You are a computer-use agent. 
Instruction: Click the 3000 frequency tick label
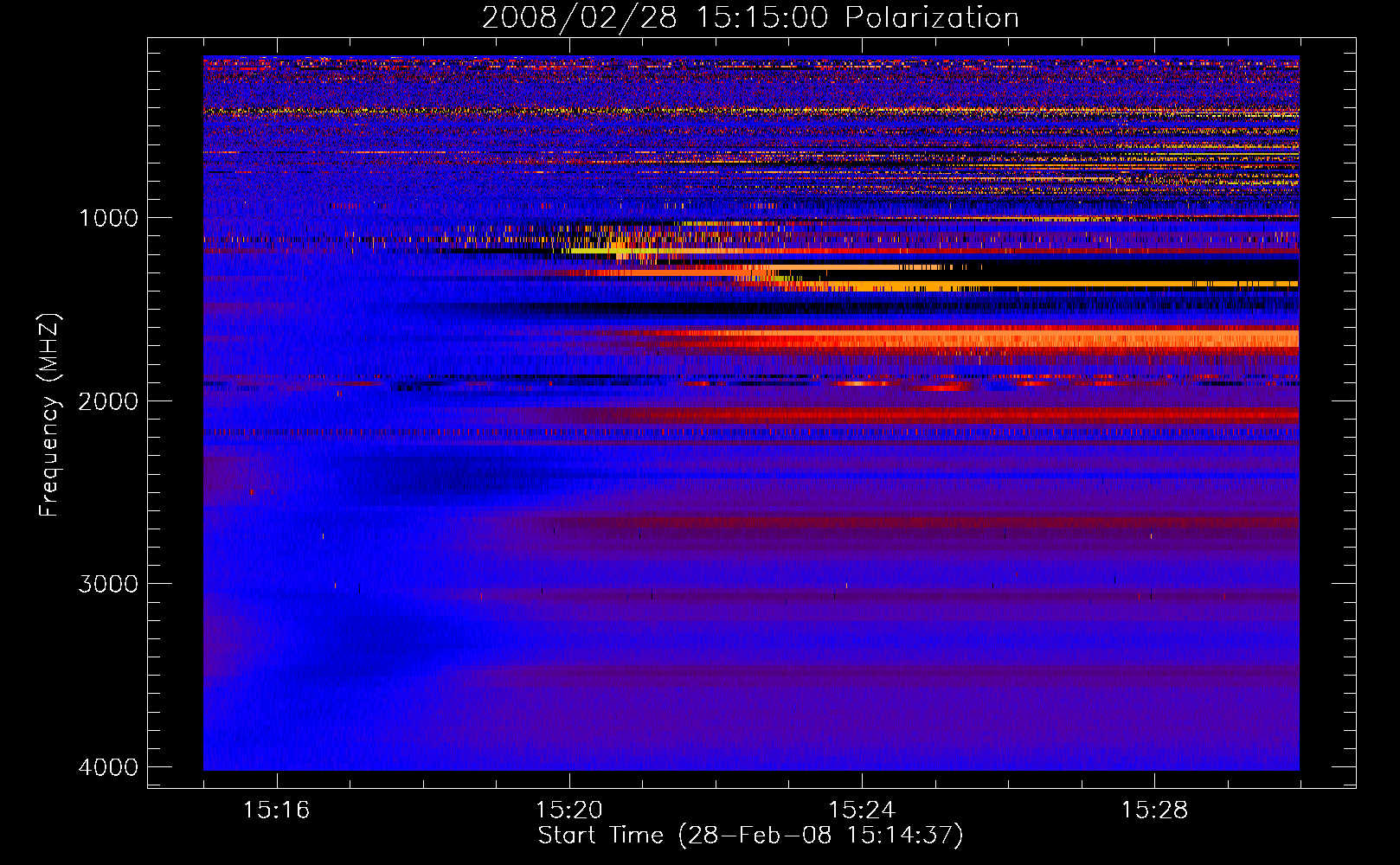108,584
